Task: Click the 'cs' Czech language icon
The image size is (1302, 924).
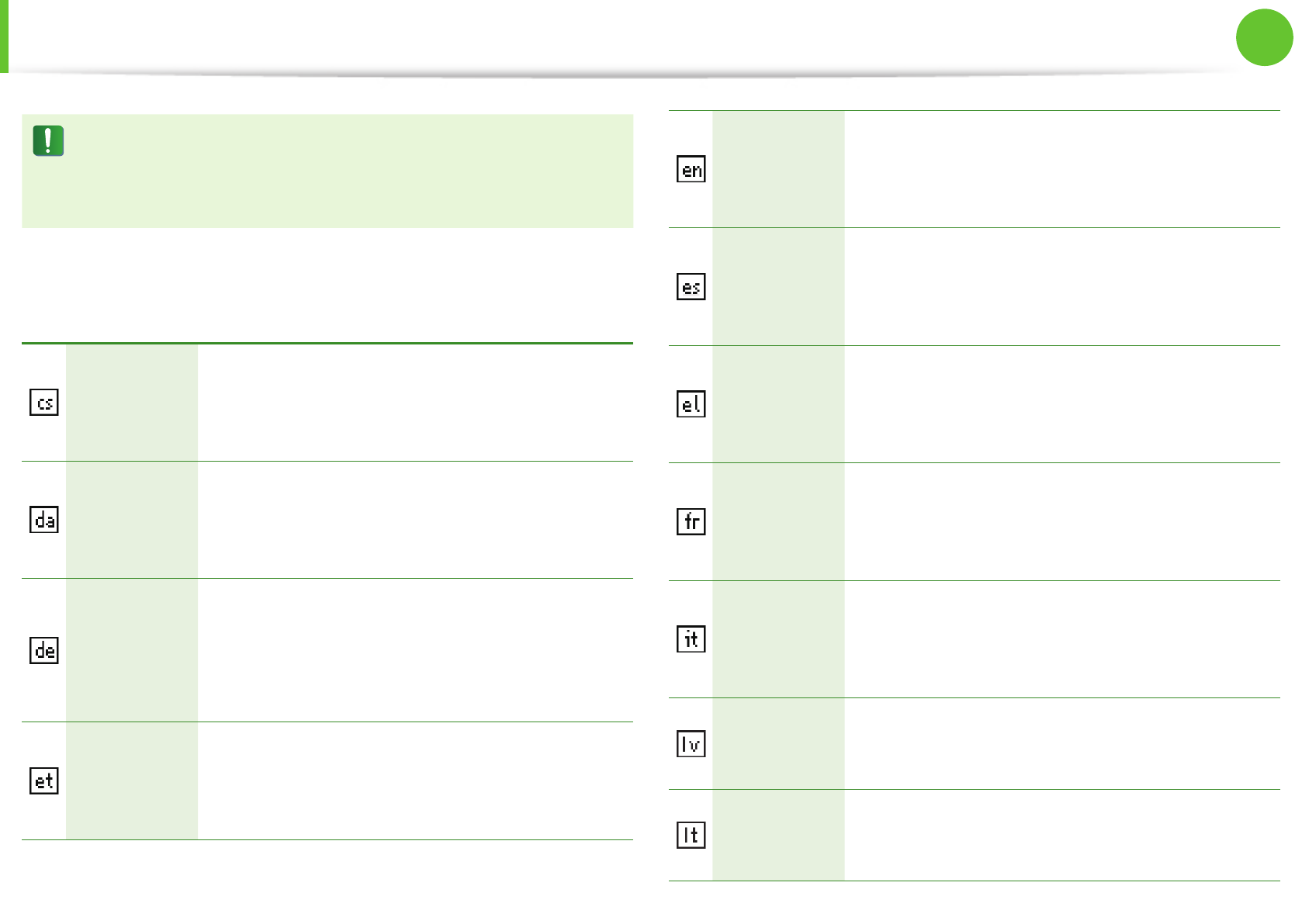Action: (x=44, y=403)
